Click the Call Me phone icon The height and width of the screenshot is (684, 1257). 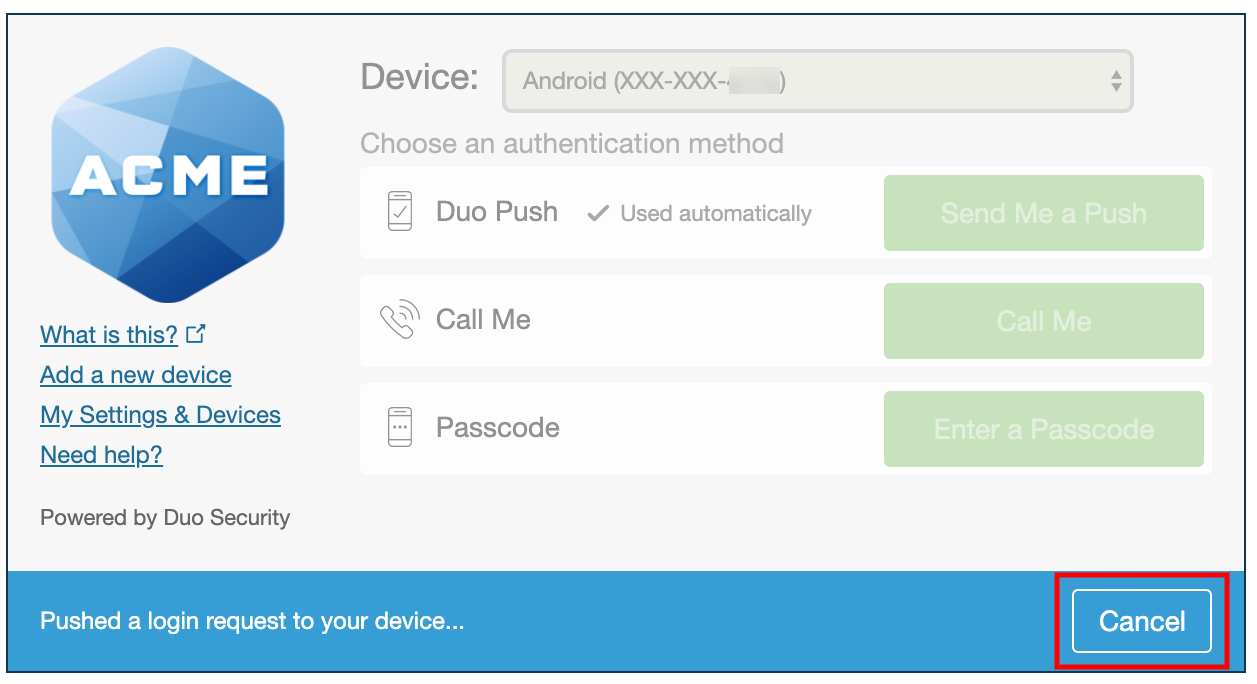pos(399,320)
